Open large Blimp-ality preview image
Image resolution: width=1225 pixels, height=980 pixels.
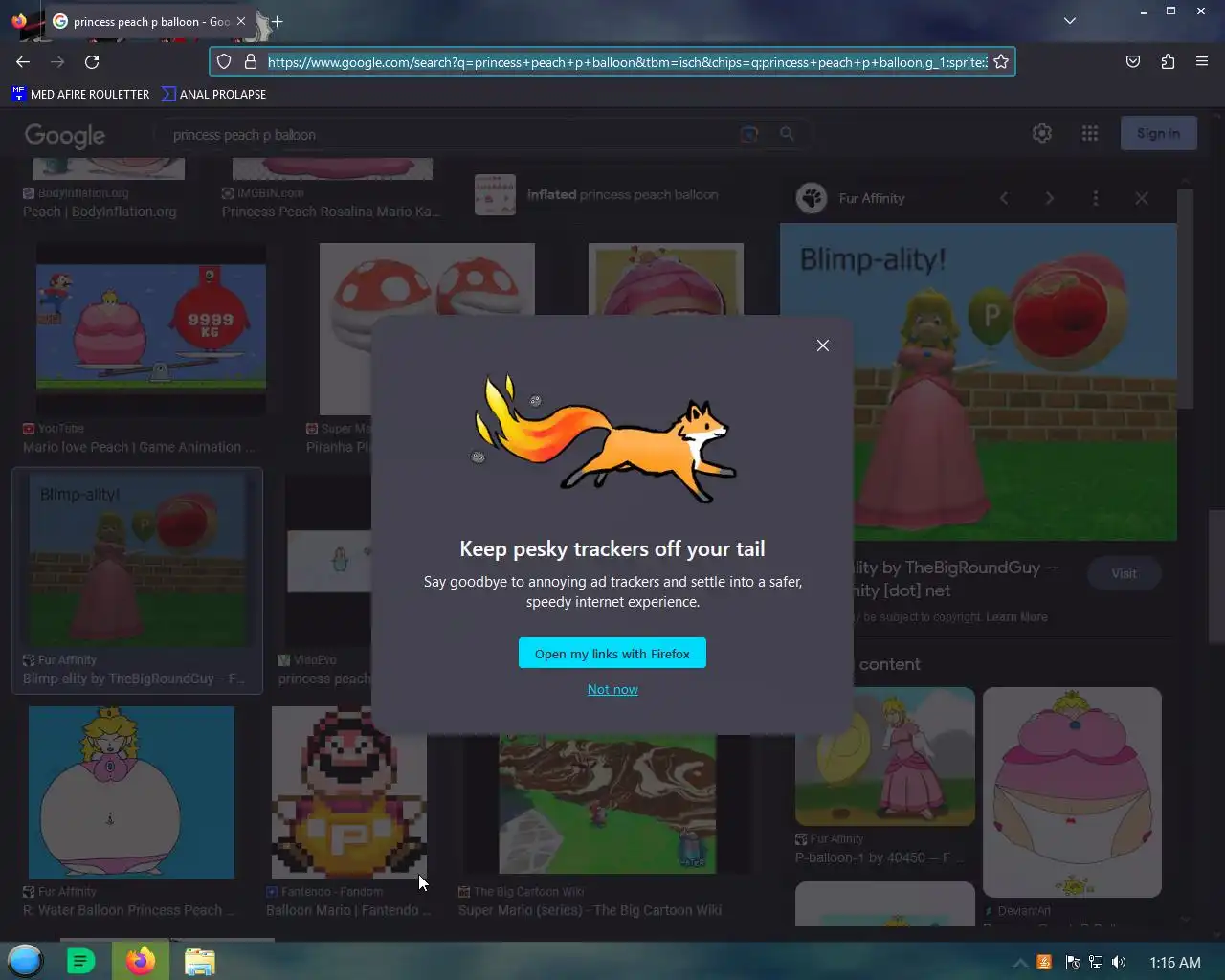tap(978, 382)
